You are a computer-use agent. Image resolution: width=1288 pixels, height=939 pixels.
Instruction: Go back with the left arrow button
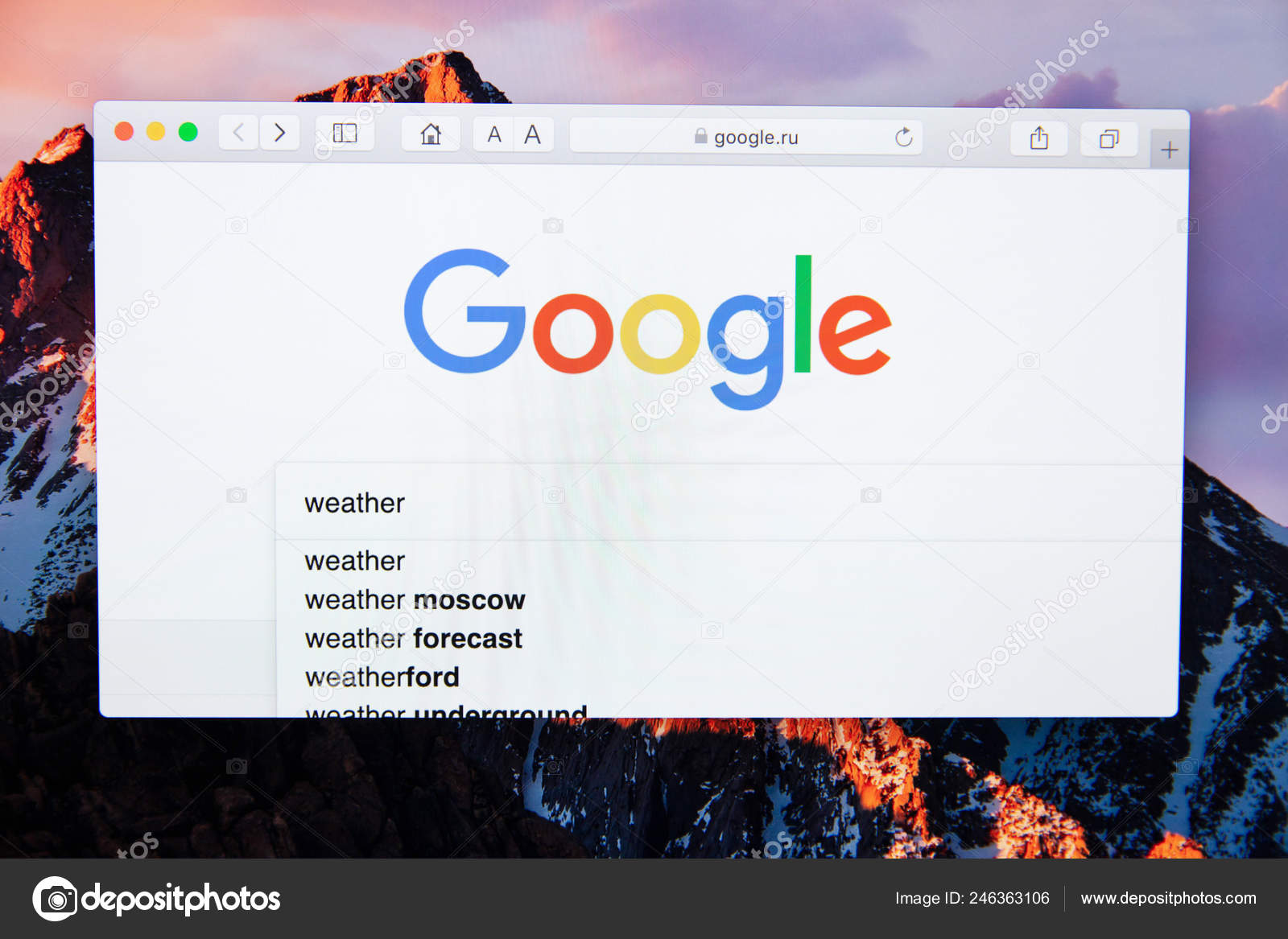pyautogui.click(x=238, y=132)
